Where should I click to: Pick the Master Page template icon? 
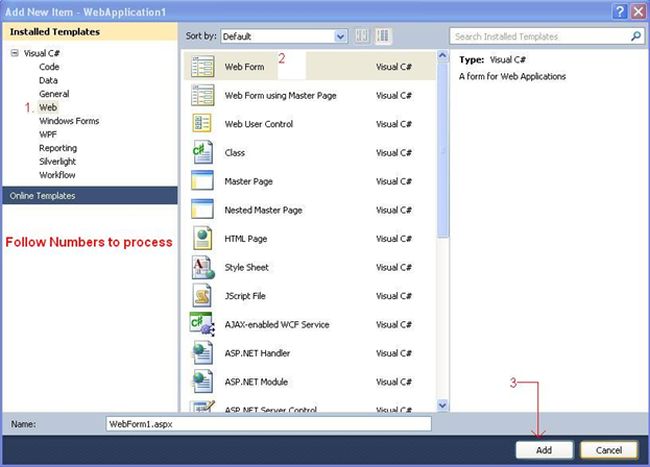click(x=202, y=181)
